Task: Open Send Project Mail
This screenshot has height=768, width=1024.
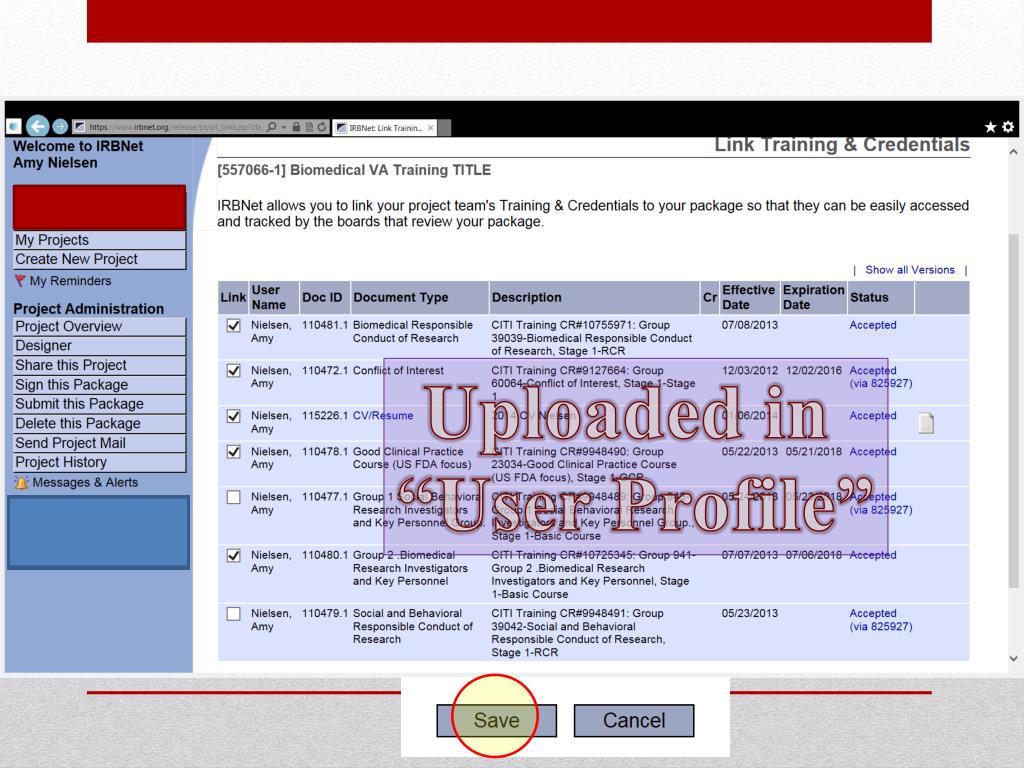Action: point(100,443)
